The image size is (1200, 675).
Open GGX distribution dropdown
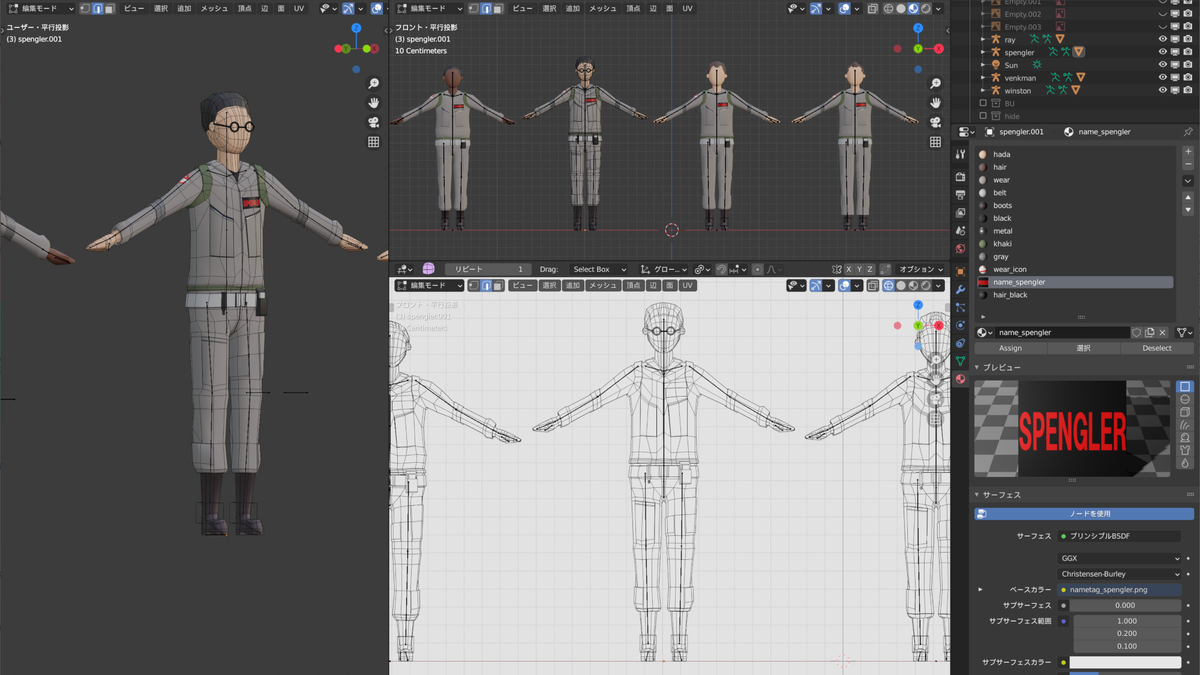tap(1120, 559)
